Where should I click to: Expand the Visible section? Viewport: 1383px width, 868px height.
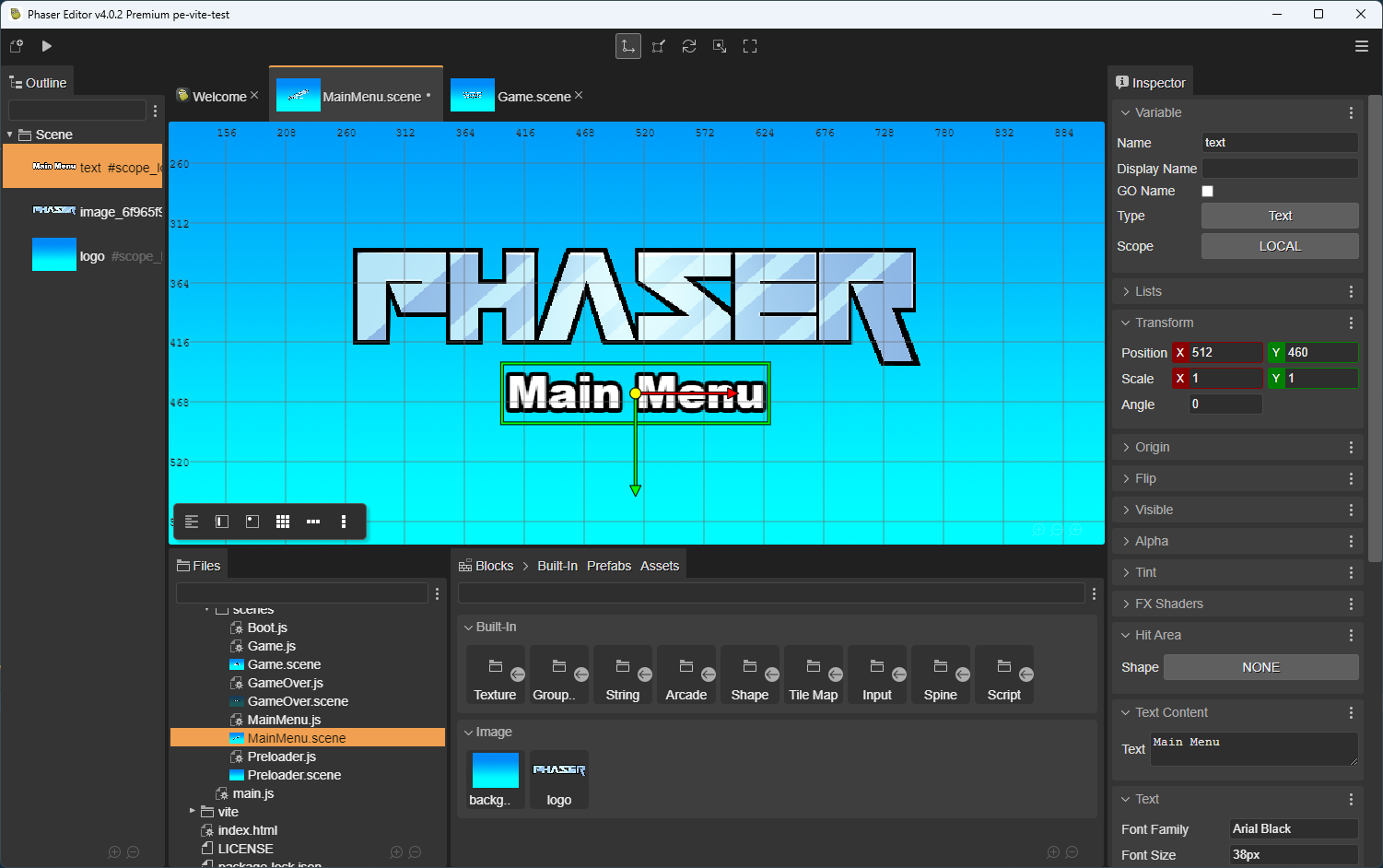click(x=1126, y=510)
